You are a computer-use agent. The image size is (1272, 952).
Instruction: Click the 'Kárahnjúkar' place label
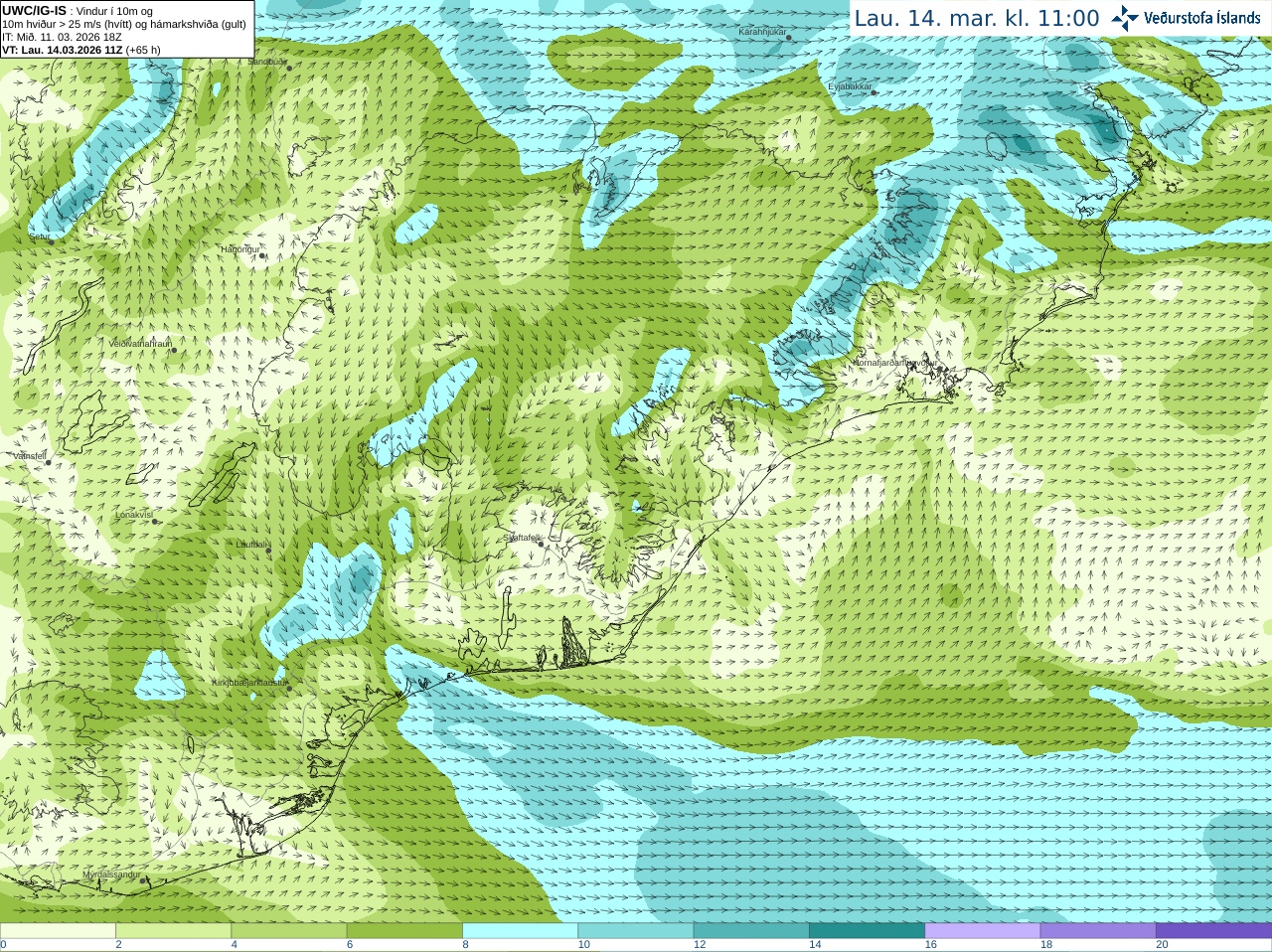pyautogui.click(x=762, y=32)
